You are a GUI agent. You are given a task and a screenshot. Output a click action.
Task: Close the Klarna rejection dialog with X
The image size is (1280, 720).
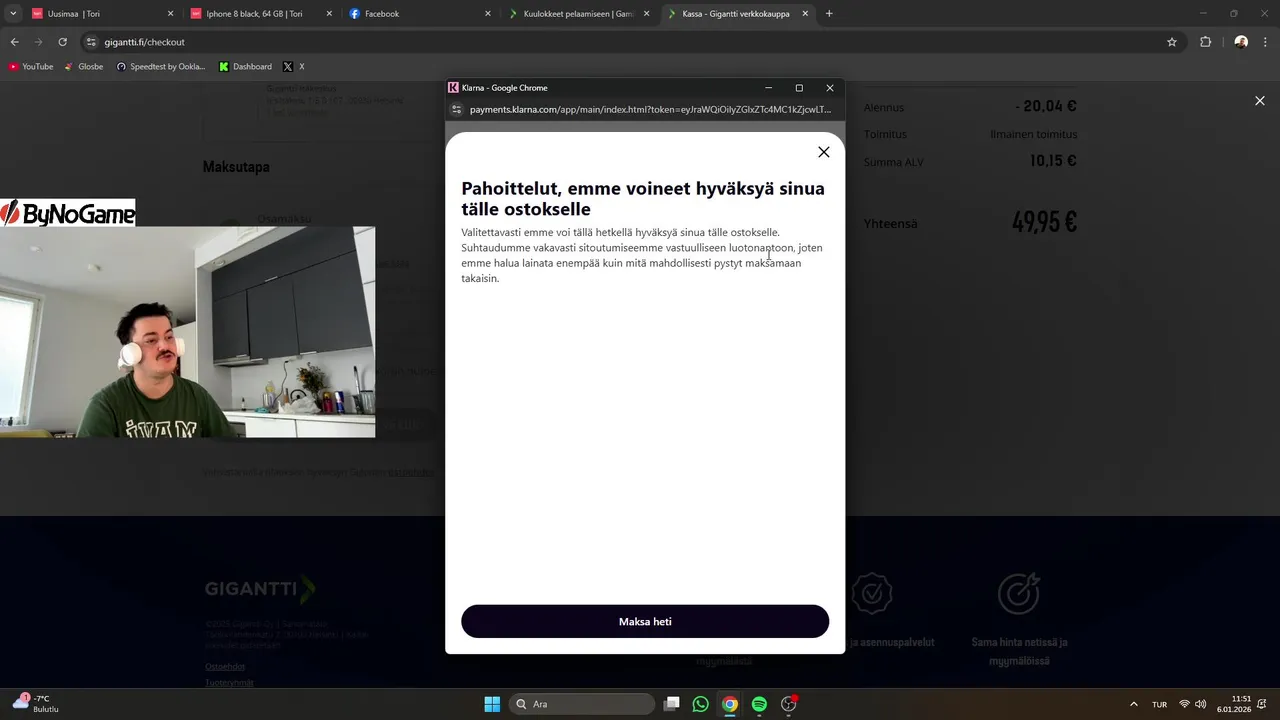pos(823,152)
